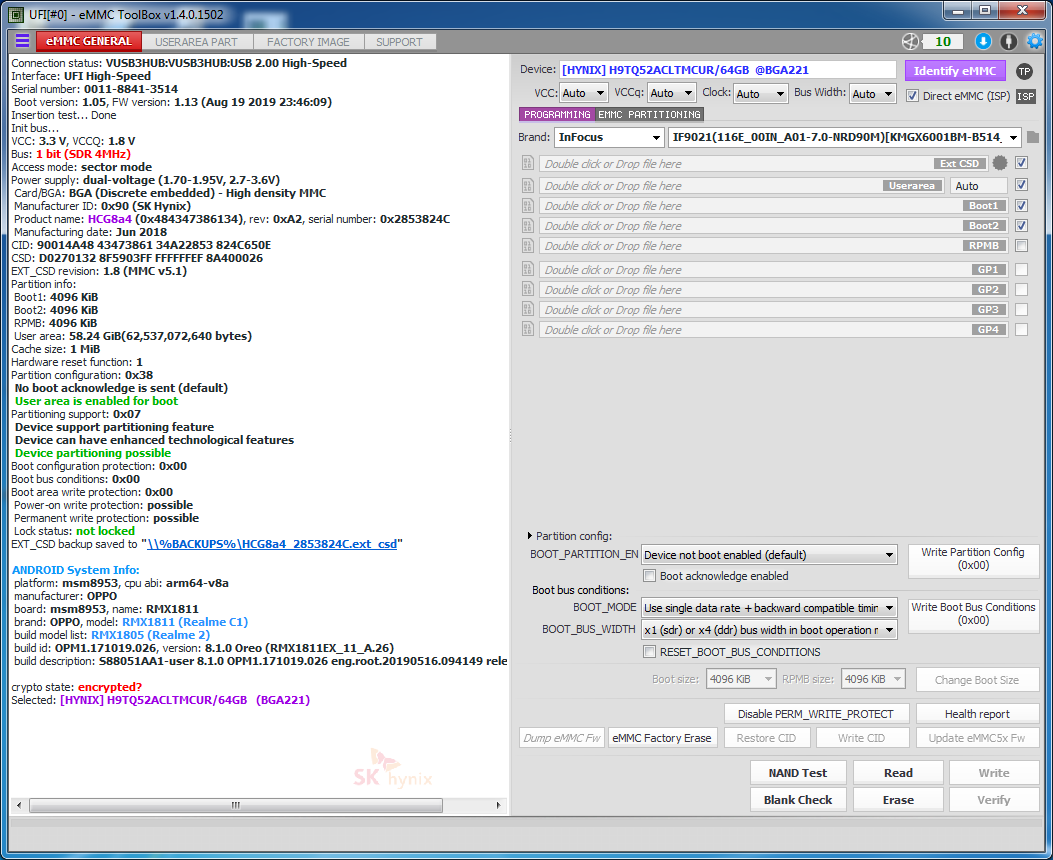
Task: Click the blue download arrow icon
Action: 983,42
